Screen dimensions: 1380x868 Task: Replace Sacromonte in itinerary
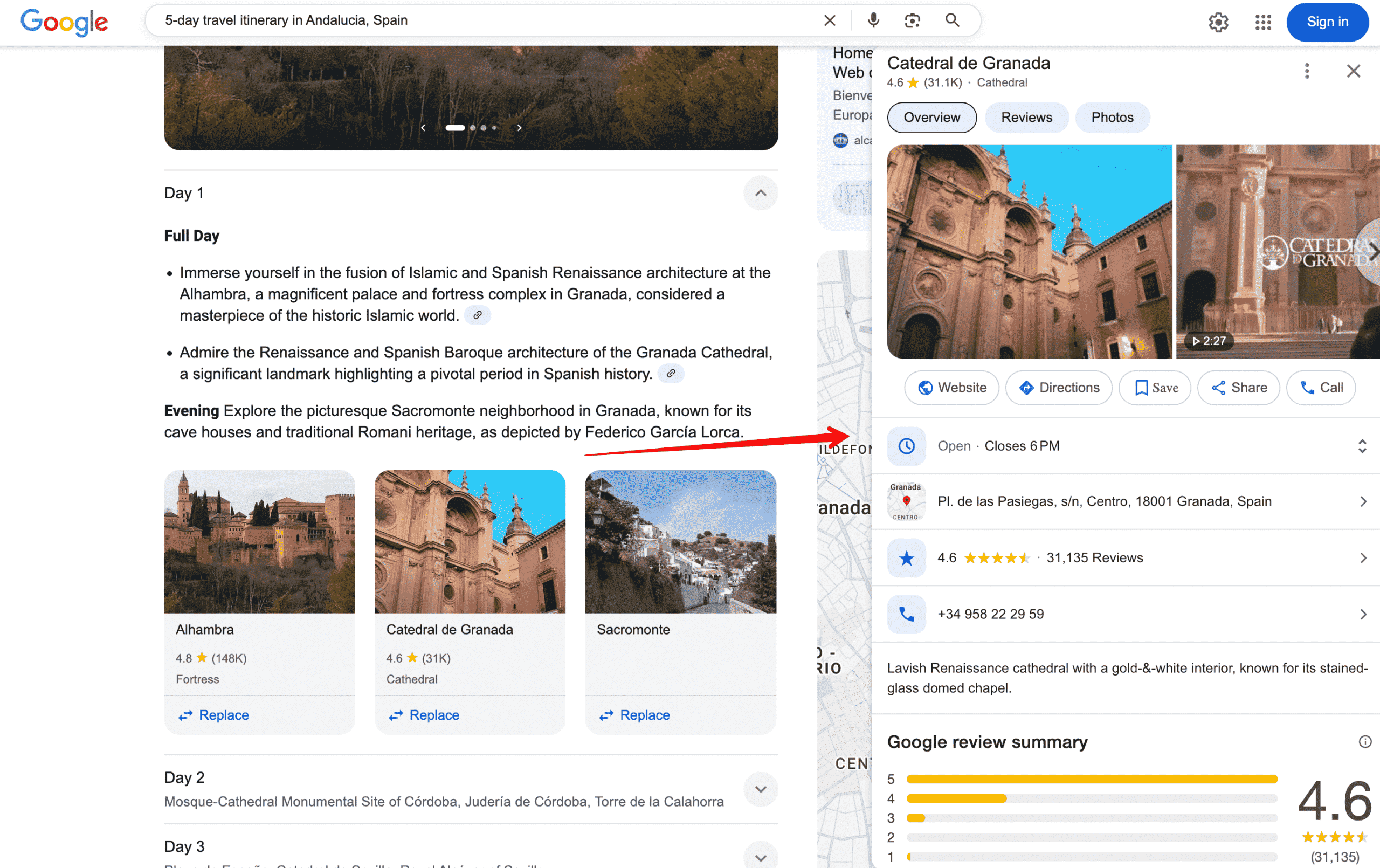pyautogui.click(x=634, y=715)
